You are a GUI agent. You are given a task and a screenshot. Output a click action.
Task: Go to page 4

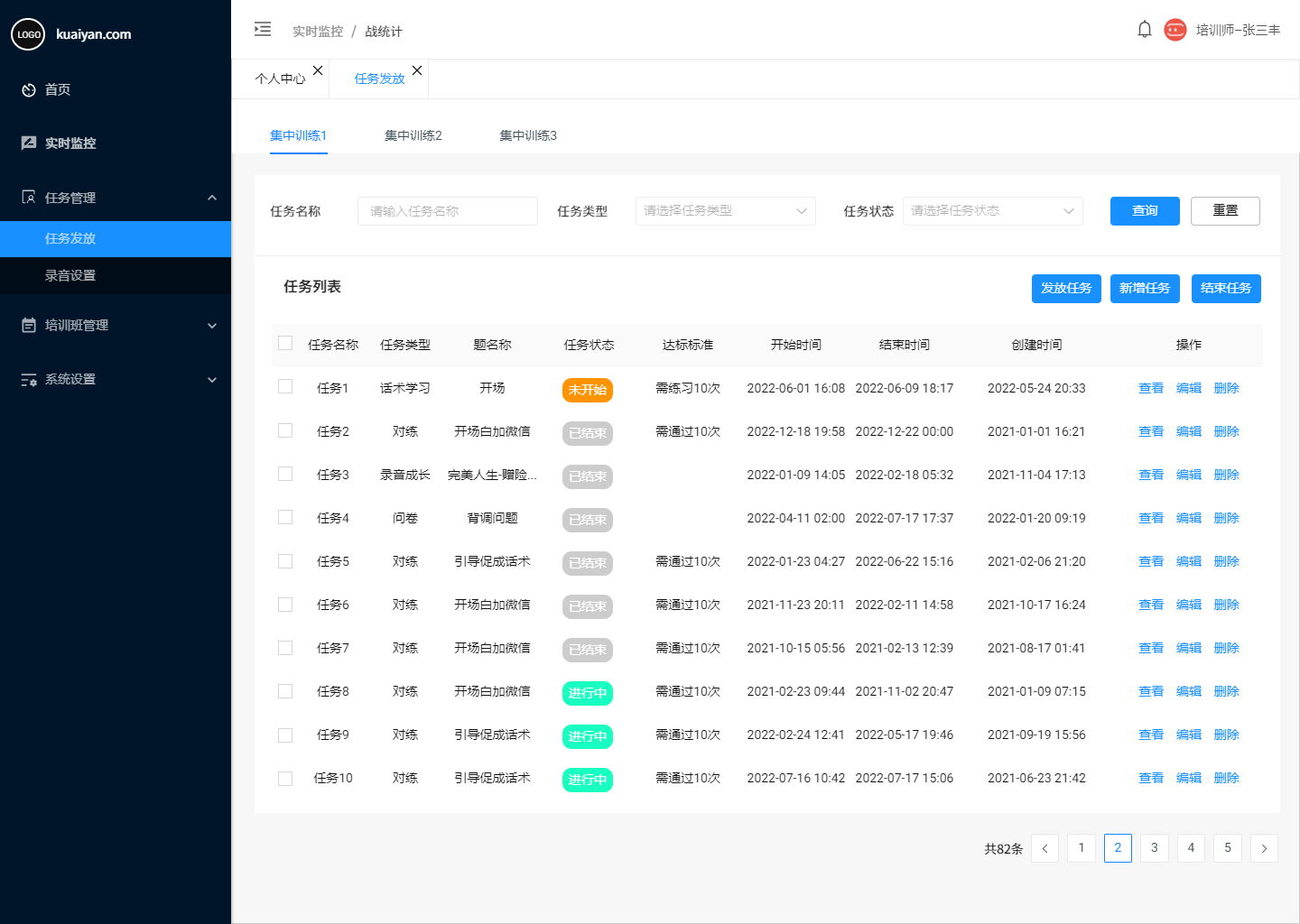1191,848
